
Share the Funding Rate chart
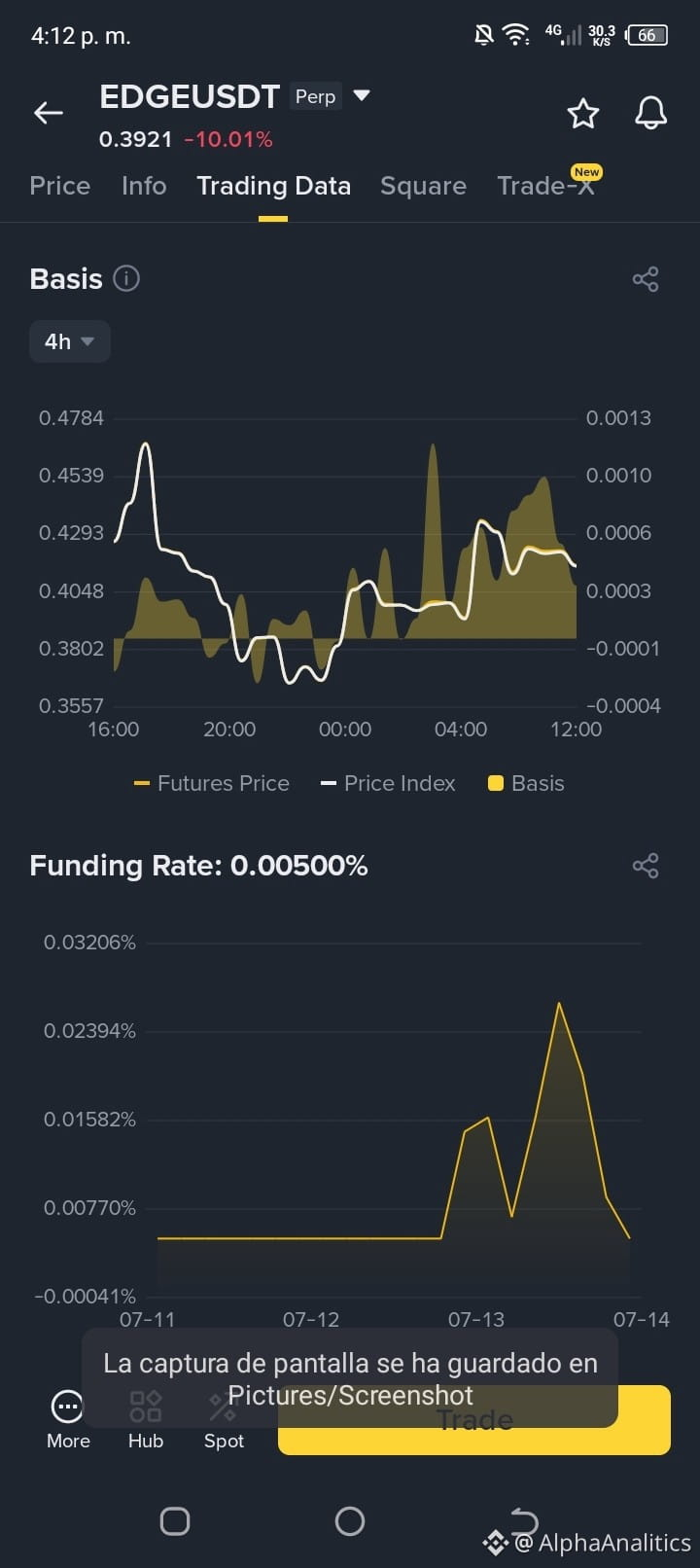coord(646,866)
